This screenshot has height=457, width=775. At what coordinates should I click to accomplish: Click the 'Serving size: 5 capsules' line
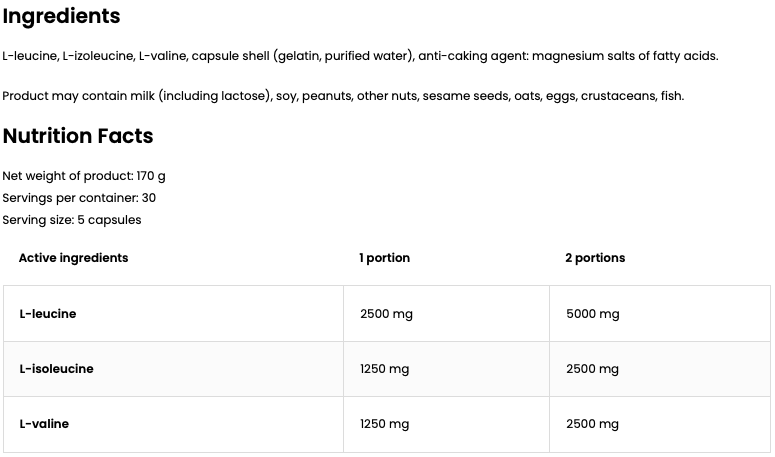72,220
